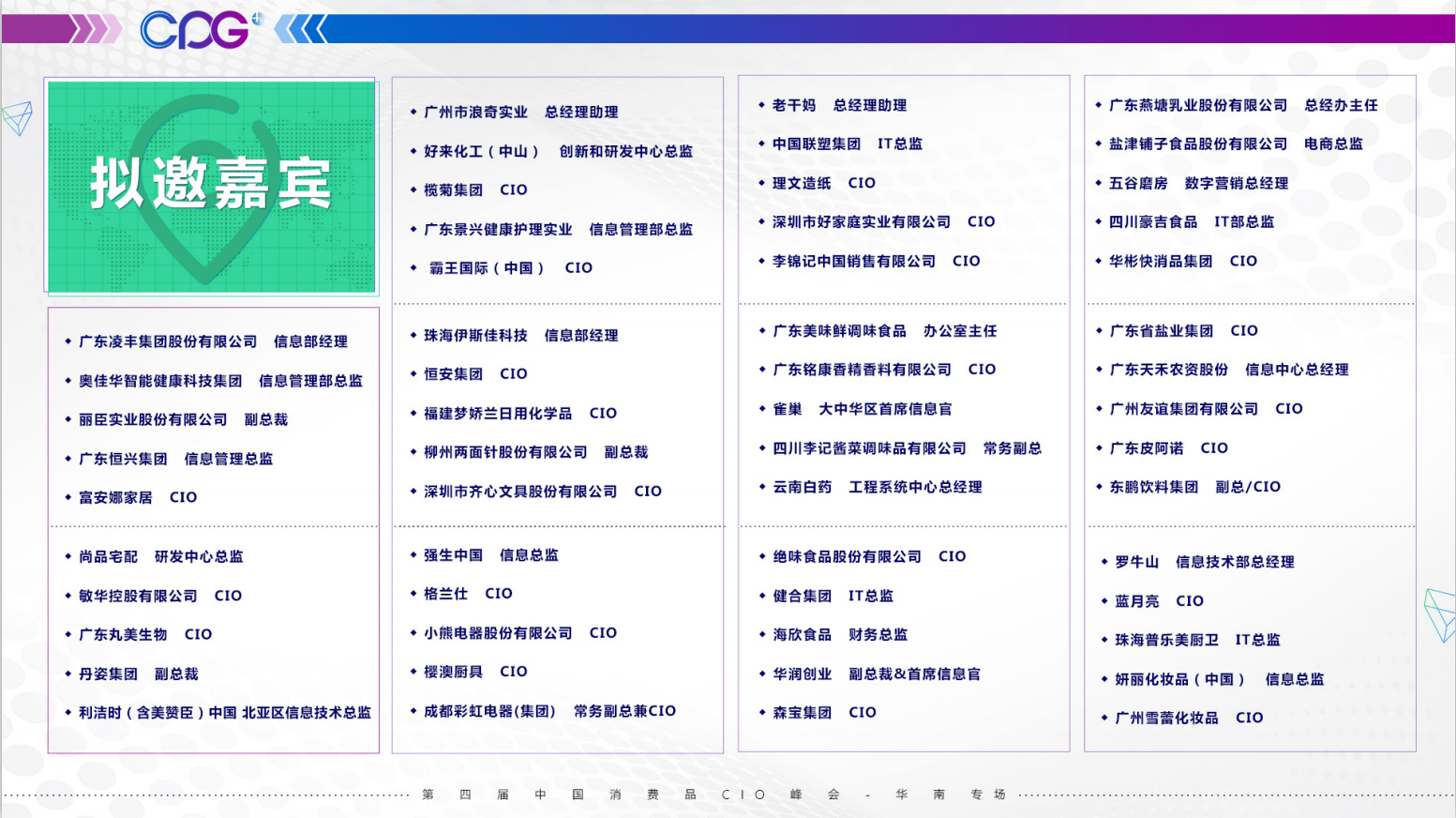The image size is (1456, 818).
Task: Click the row 老干妈 总经理助理
Action: click(833, 105)
